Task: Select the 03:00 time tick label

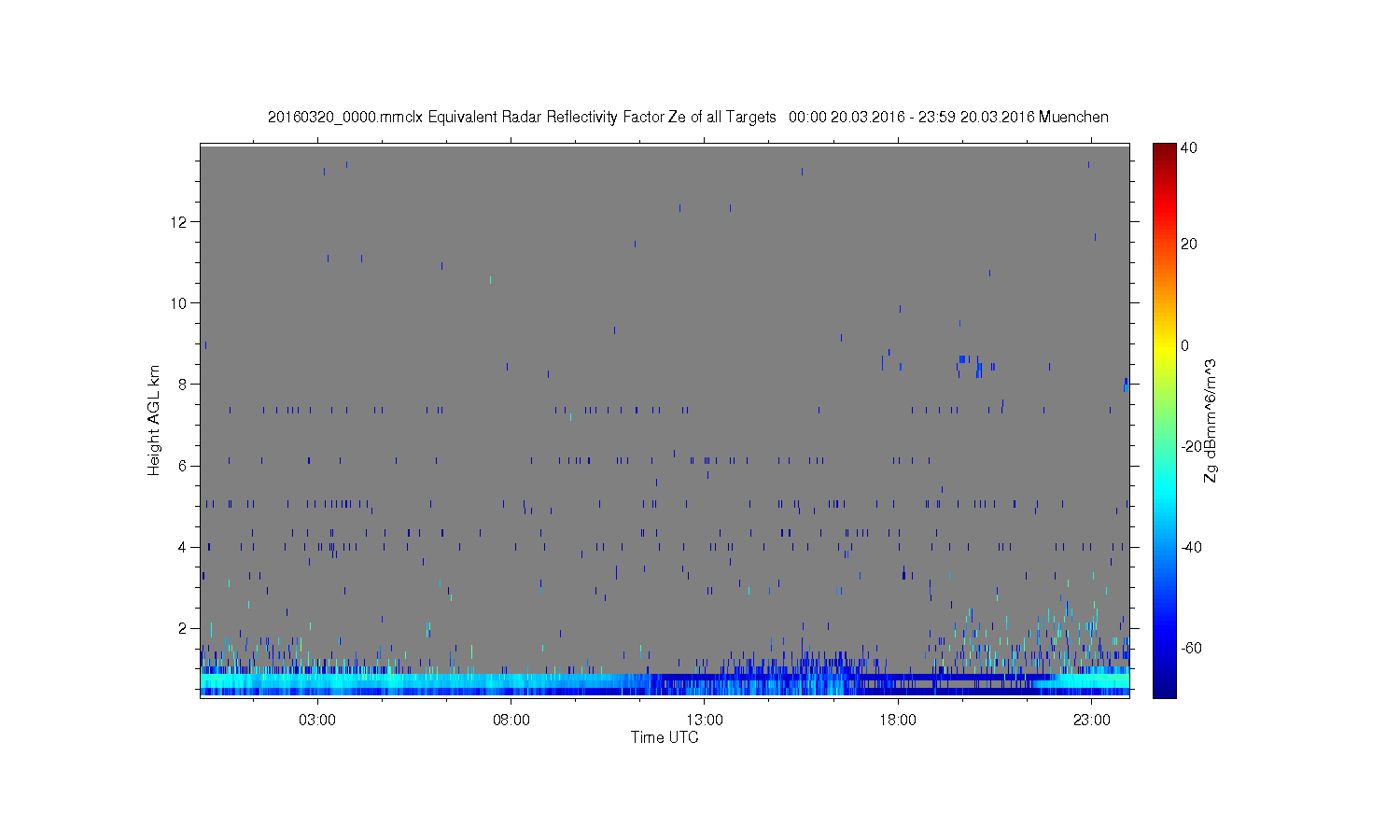Action: coord(317,721)
